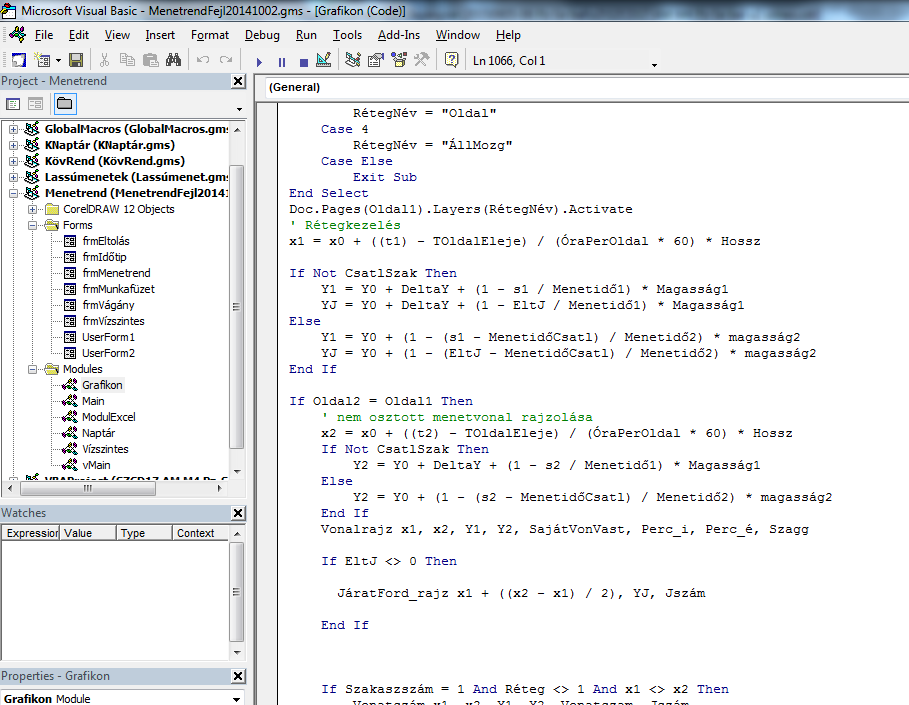Open the File menu
The width and height of the screenshot is (909, 705).
pos(44,35)
